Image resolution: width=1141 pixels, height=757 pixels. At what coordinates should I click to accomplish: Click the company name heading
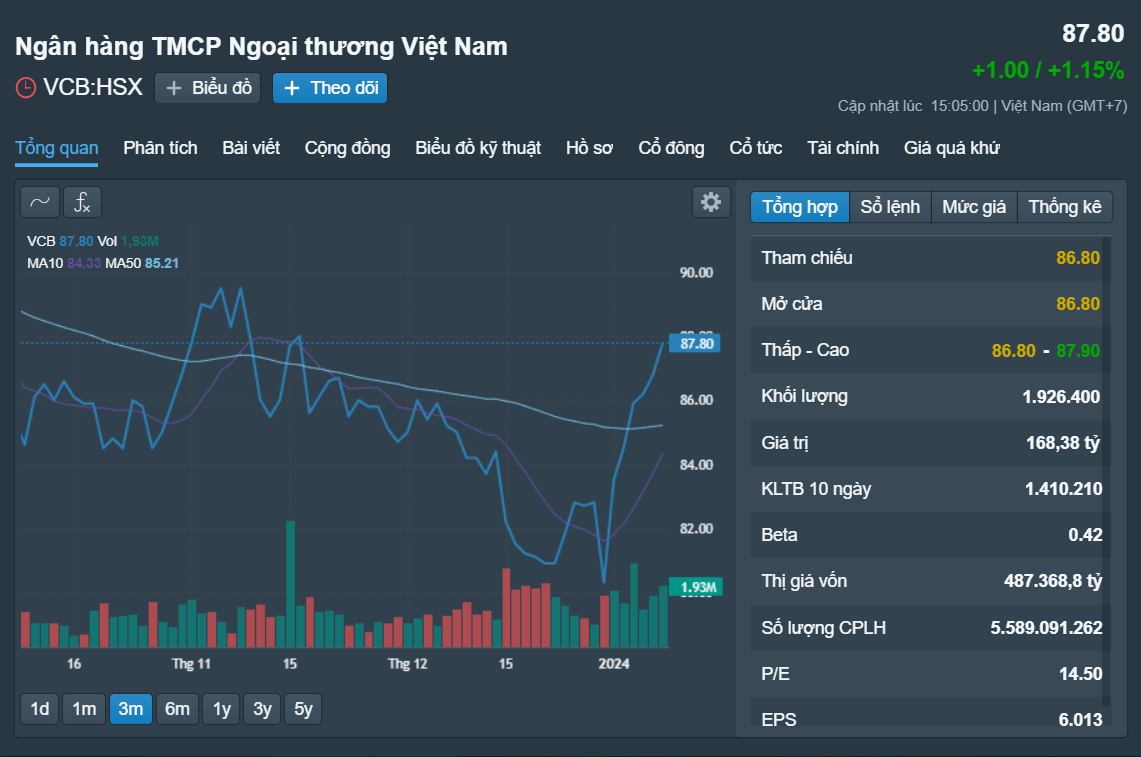click(x=261, y=47)
